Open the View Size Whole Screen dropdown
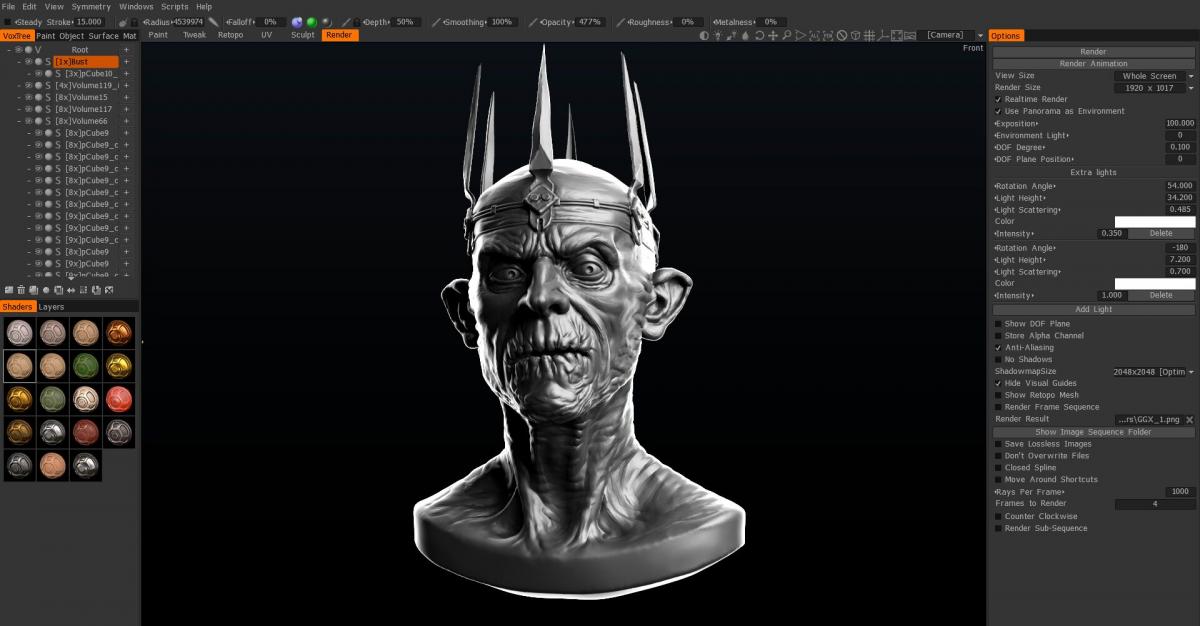 pyautogui.click(x=1154, y=75)
